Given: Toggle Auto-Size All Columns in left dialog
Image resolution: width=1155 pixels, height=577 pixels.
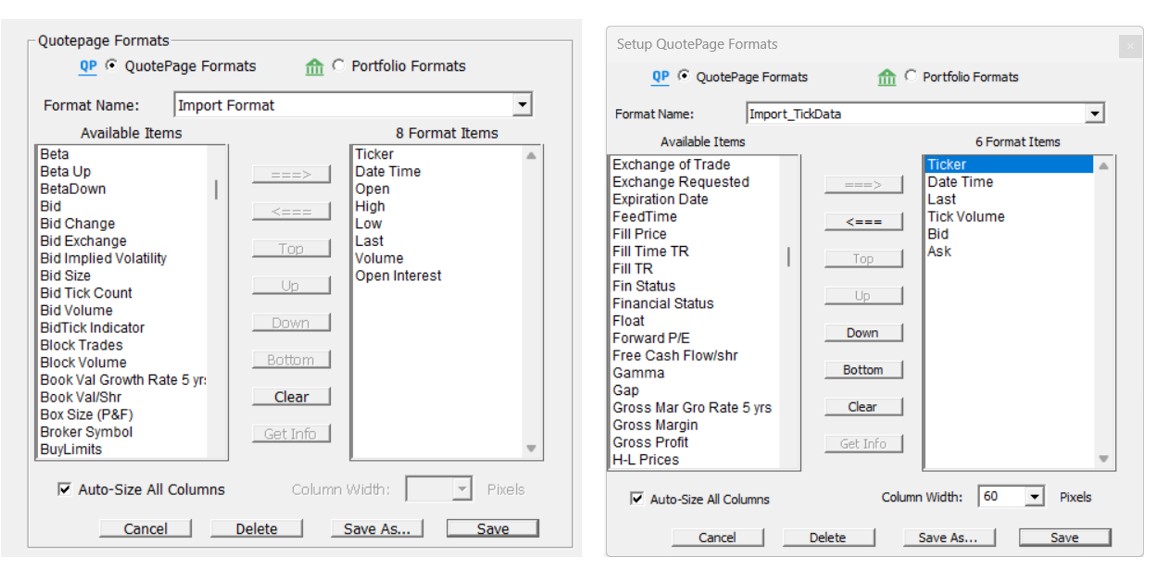Looking at the screenshot, I should tap(65, 490).
